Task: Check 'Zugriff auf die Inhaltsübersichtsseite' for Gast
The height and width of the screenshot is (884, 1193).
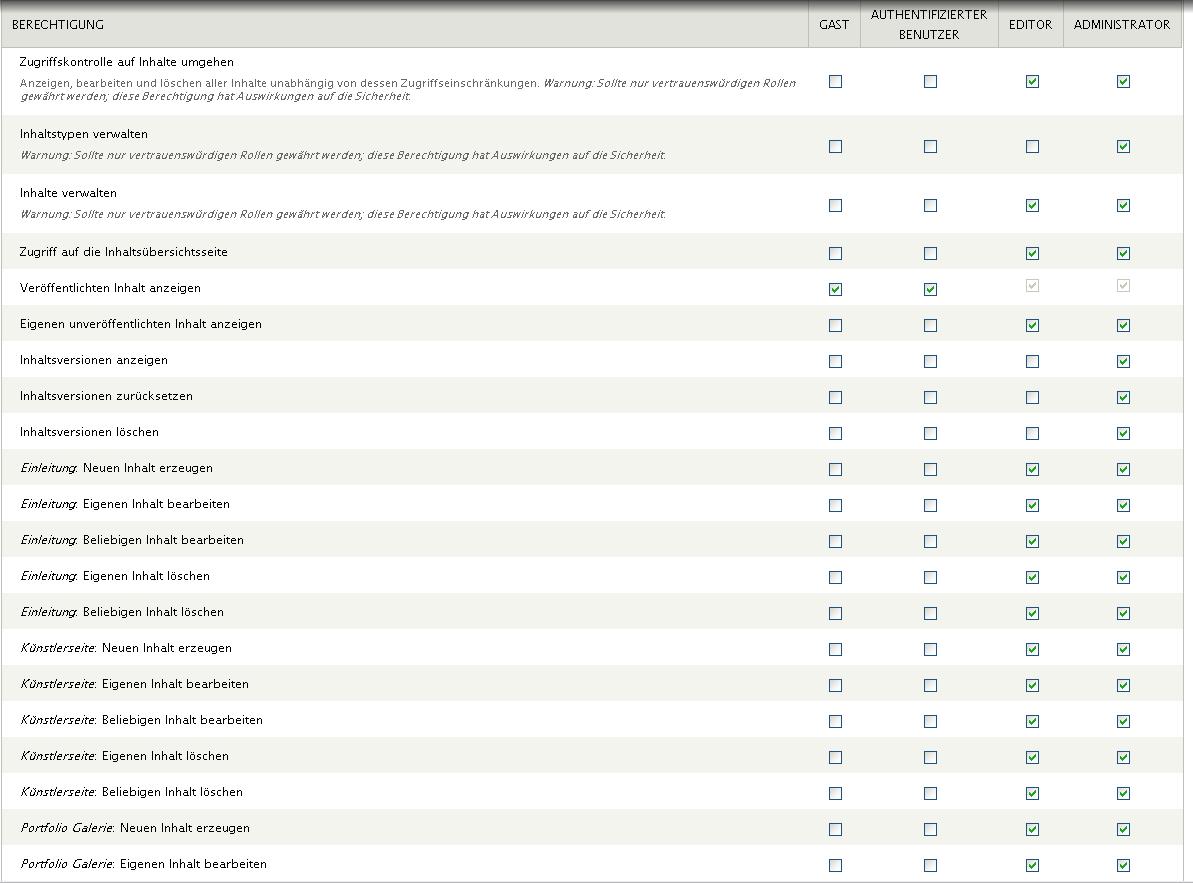Action: [x=835, y=254]
